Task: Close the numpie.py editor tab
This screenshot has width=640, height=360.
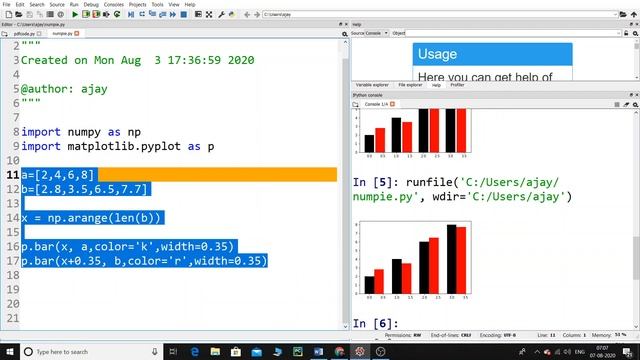Action: coord(77,33)
